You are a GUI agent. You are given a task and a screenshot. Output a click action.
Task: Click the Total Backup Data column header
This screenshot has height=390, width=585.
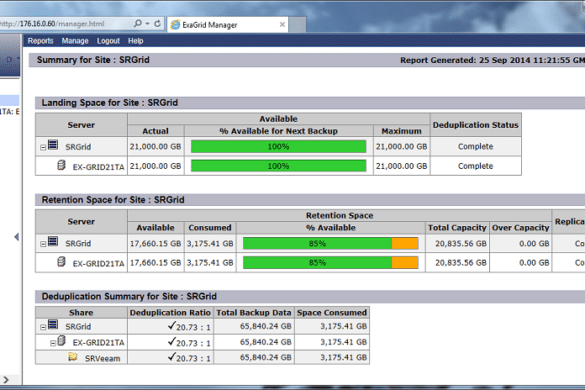254,313
